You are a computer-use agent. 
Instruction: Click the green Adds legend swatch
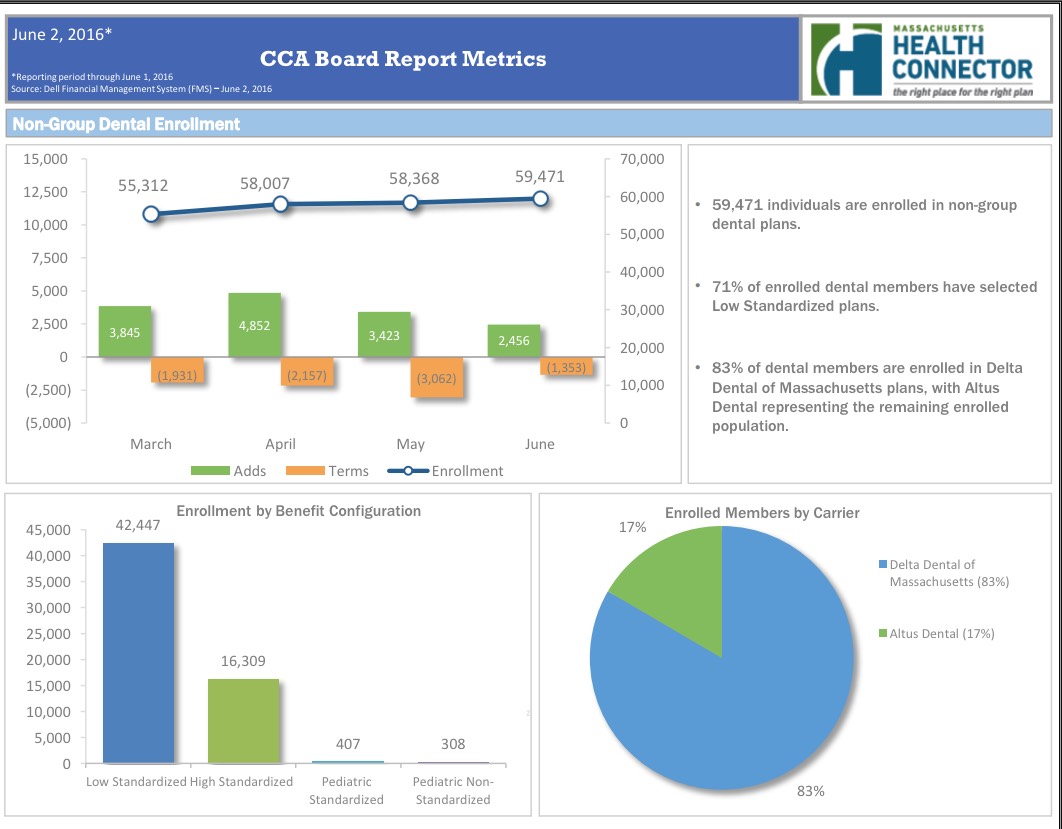[213, 471]
